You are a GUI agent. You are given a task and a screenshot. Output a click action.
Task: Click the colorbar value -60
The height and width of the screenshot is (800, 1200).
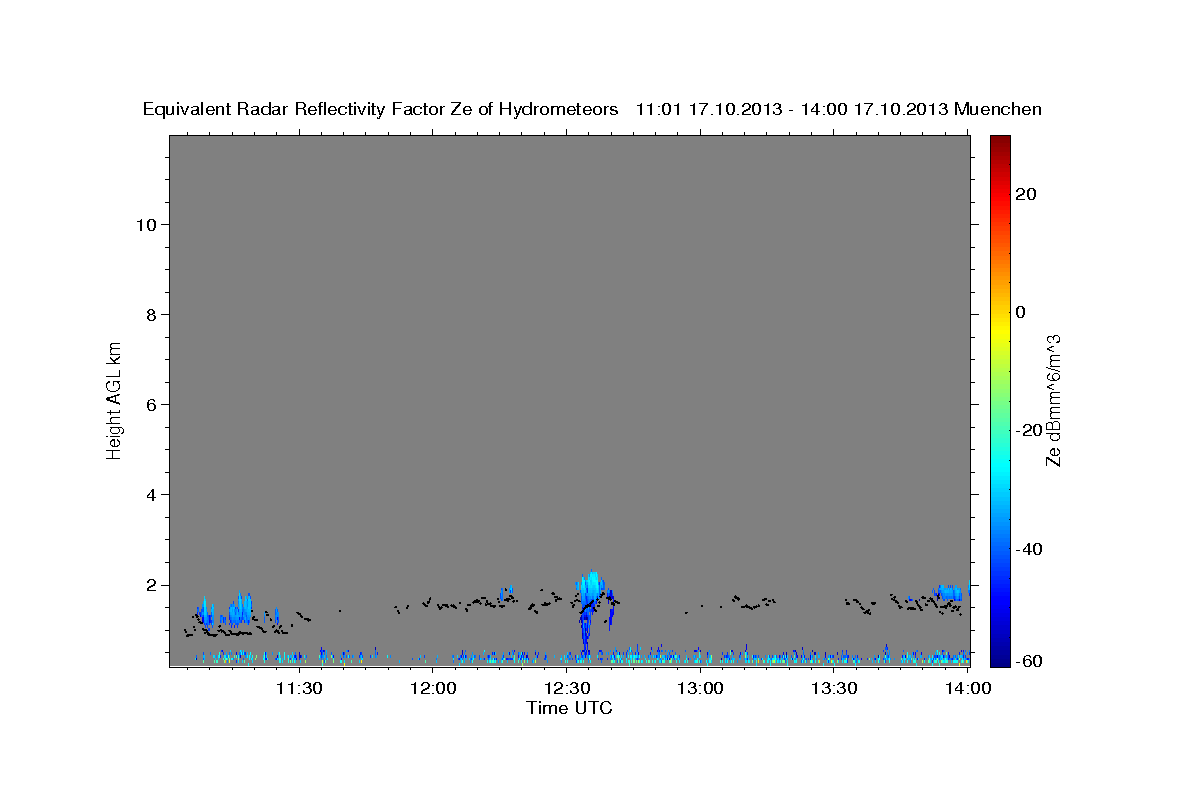(1028, 659)
